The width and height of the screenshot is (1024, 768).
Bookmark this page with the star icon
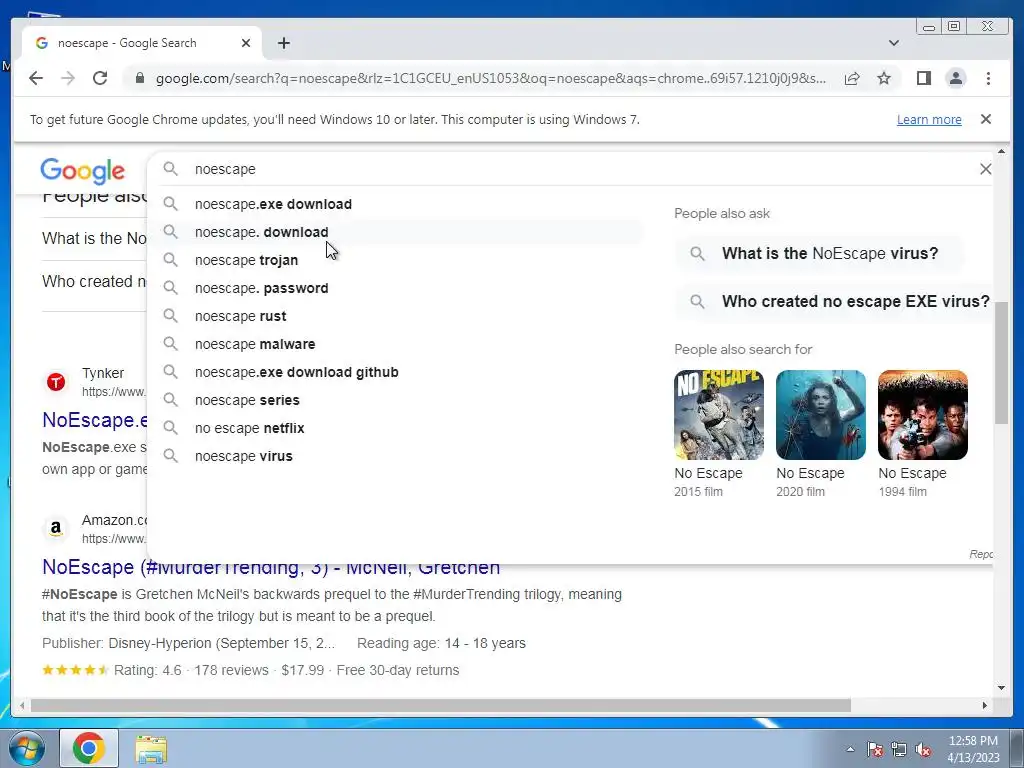[x=884, y=78]
